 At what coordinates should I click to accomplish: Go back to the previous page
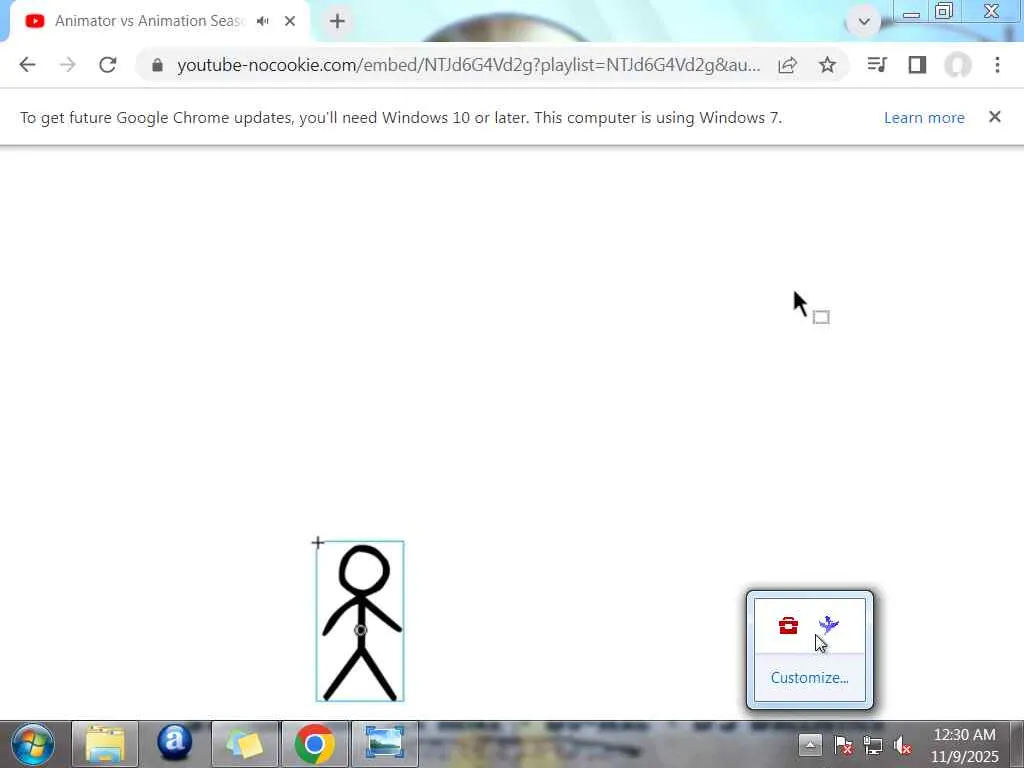click(x=27, y=65)
